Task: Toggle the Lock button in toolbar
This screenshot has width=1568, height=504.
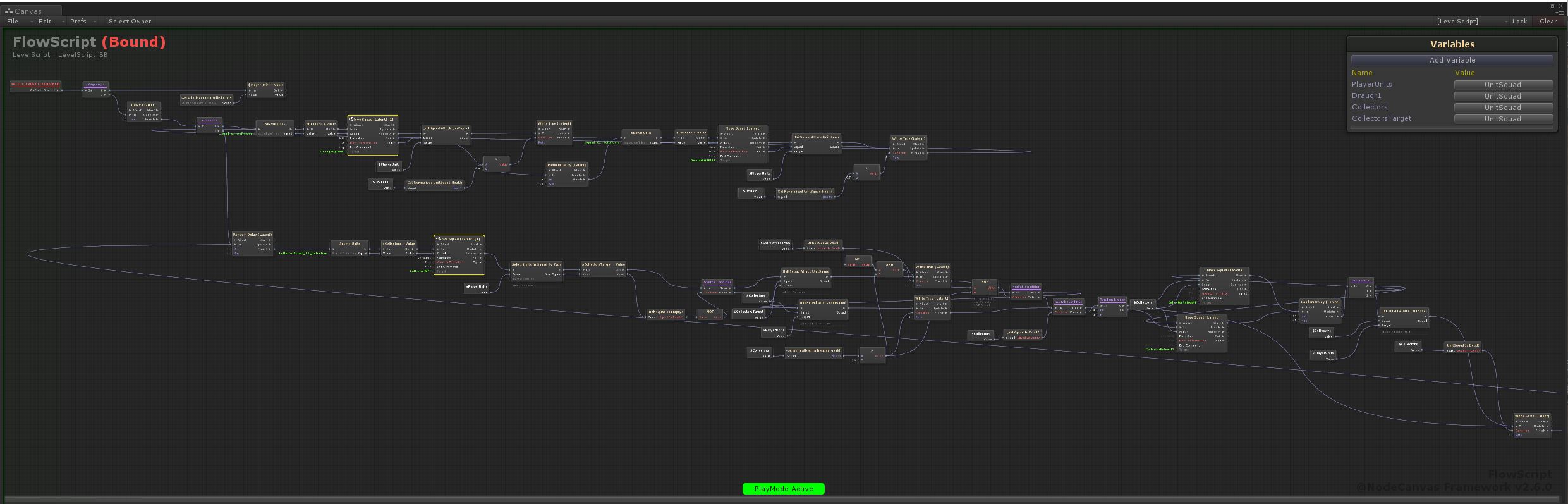Action: pyautogui.click(x=1519, y=21)
